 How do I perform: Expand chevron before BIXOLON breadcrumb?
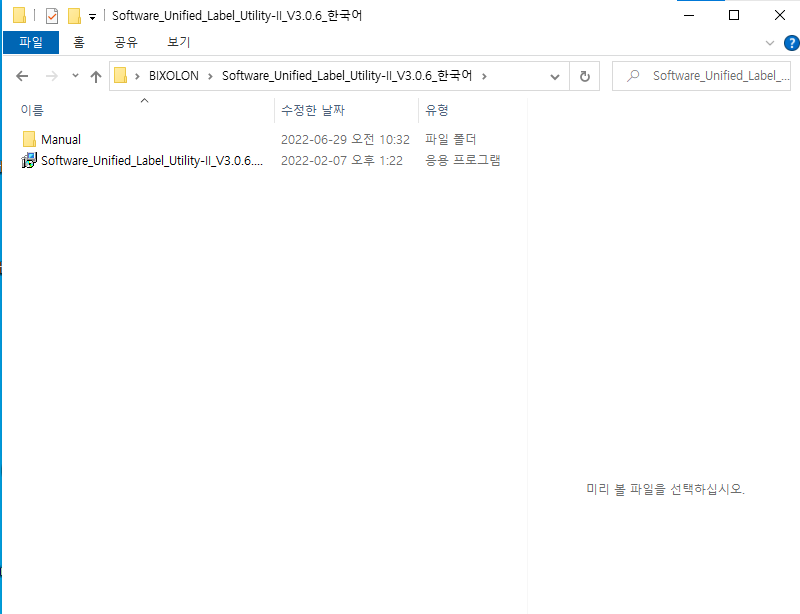pyautogui.click(x=137, y=76)
